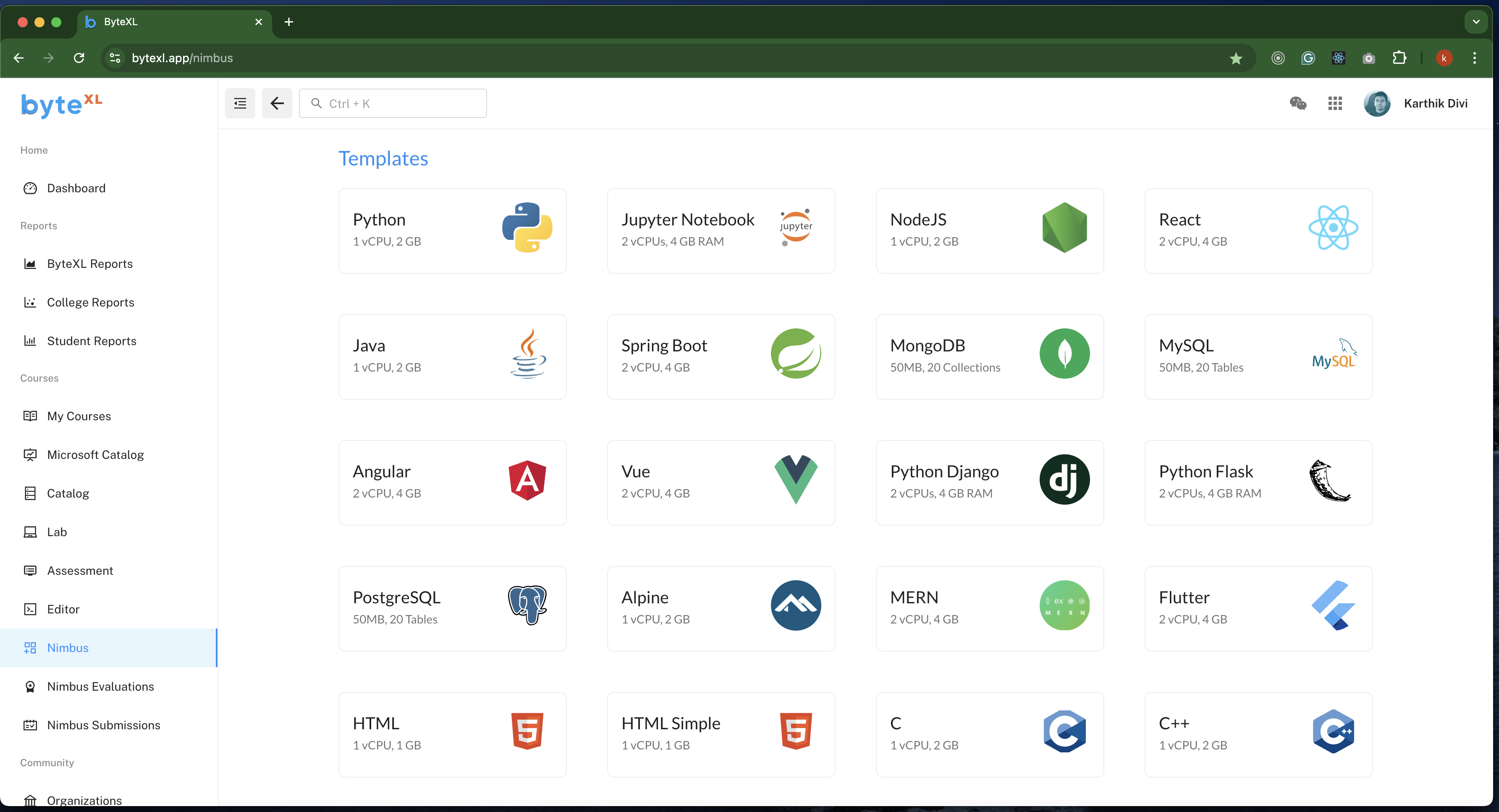The height and width of the screenshot is (812, 1499).
Task: Open the Nimbus Submissions section
Action: point(104,725)
